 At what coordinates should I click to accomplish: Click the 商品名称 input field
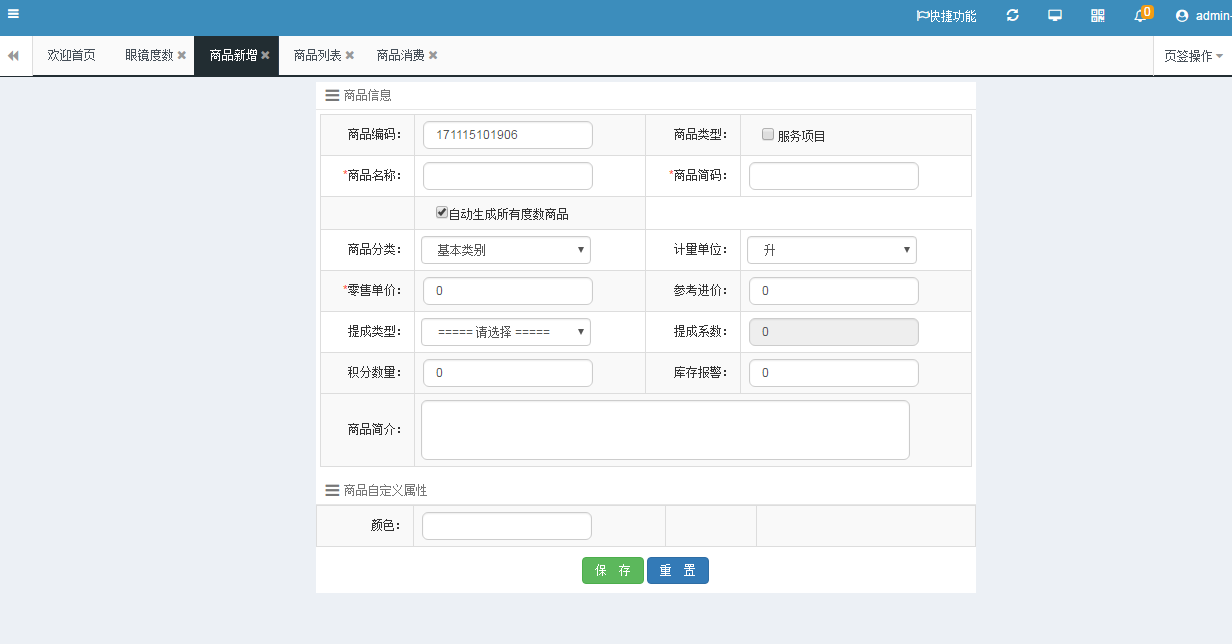point(508,176)
